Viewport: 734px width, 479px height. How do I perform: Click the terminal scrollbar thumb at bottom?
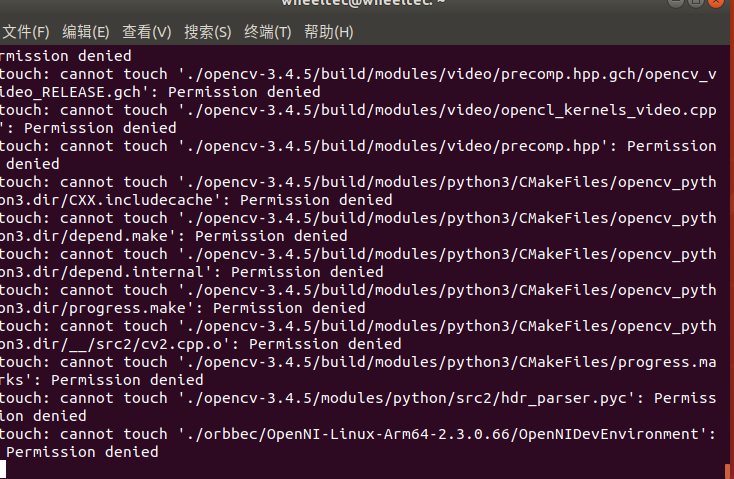[727, 471]
